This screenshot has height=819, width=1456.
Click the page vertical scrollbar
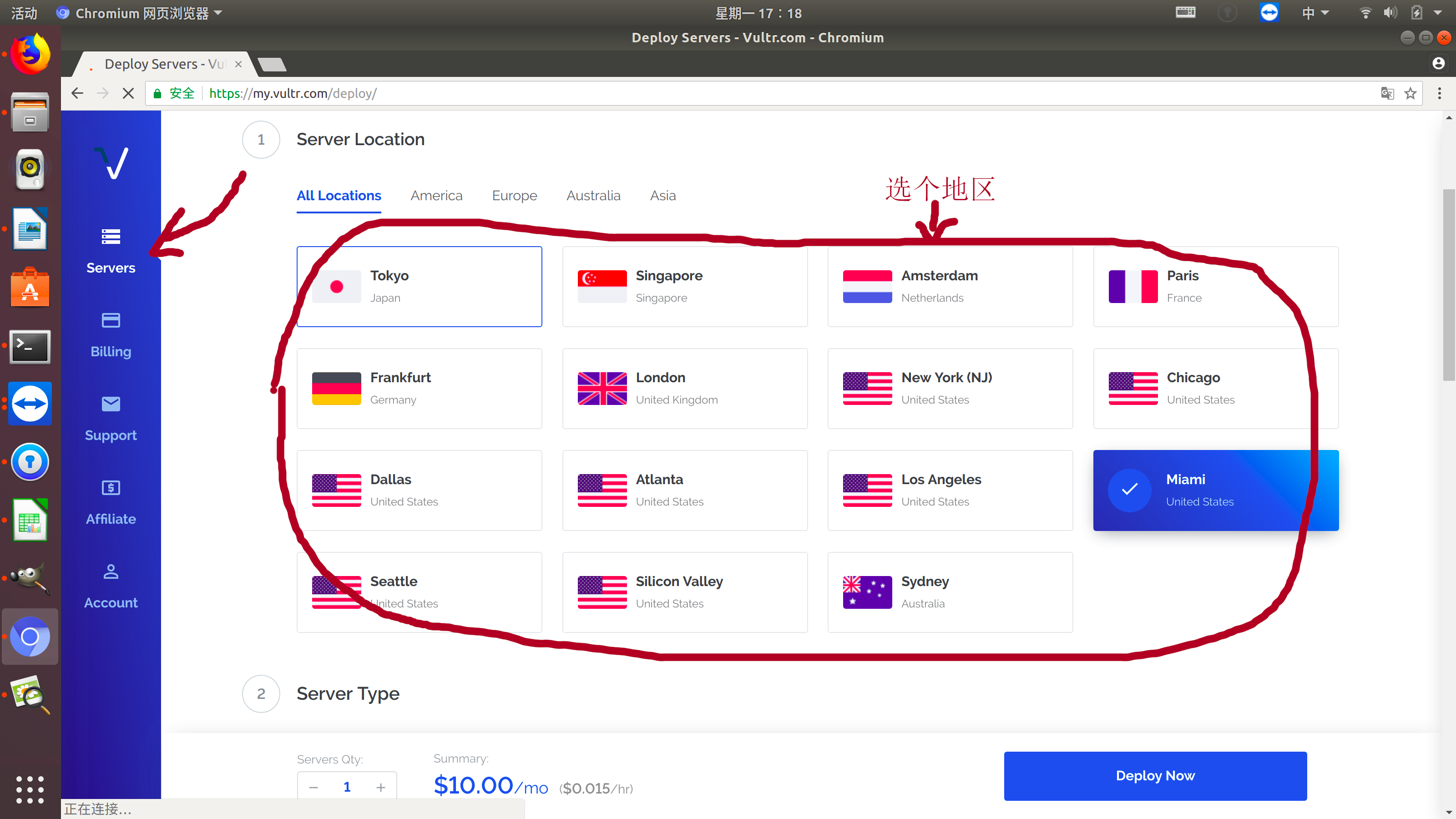[x=1448, y=285]
